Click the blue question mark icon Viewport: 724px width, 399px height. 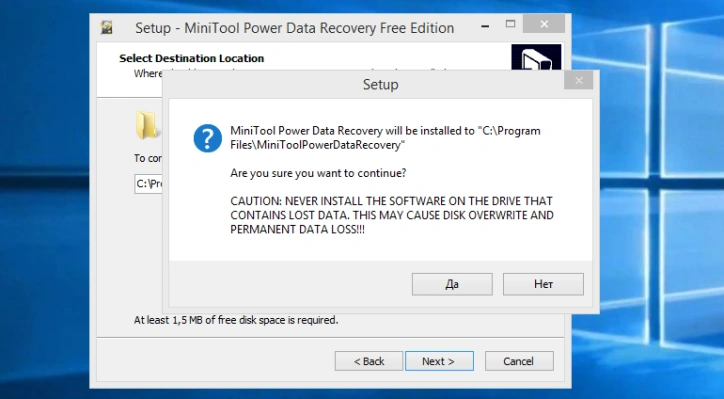pos(207,138)
